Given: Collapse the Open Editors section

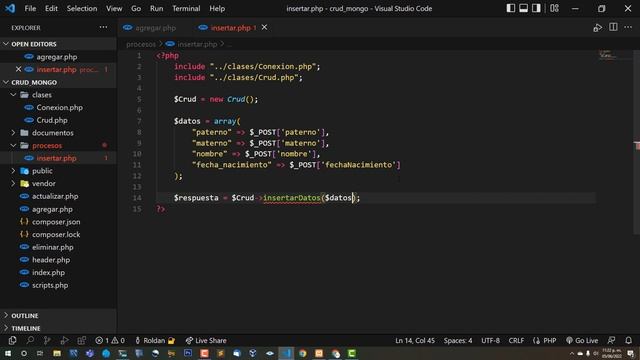Looking at the screenshot, I should 58,44.
